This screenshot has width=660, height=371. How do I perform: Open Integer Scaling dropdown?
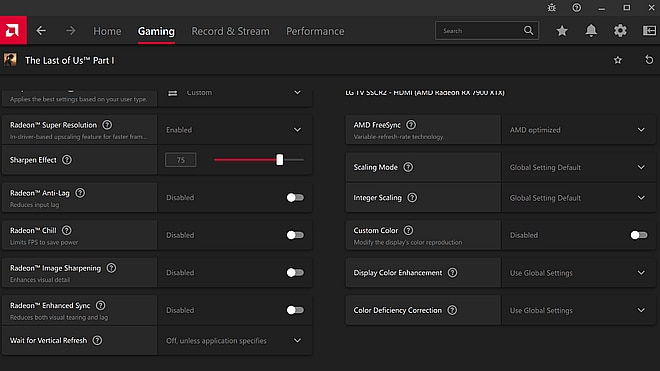tap(578, 198)
